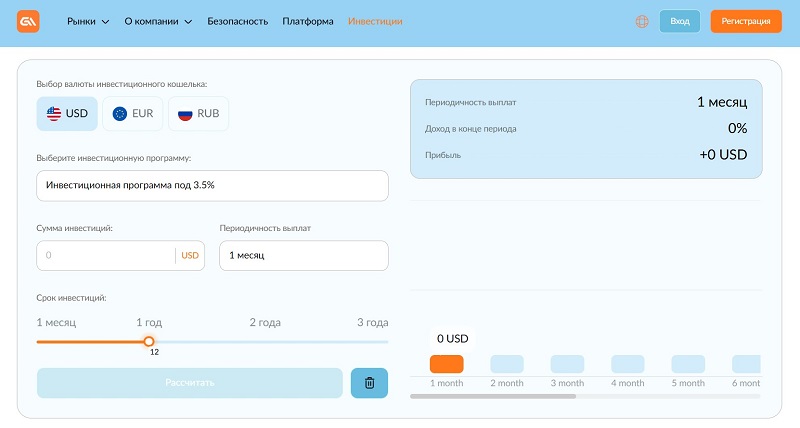The width and height of the screenshot is (800, 428).
Task: Click the Вход login button
Action: [x=680, y=21]
